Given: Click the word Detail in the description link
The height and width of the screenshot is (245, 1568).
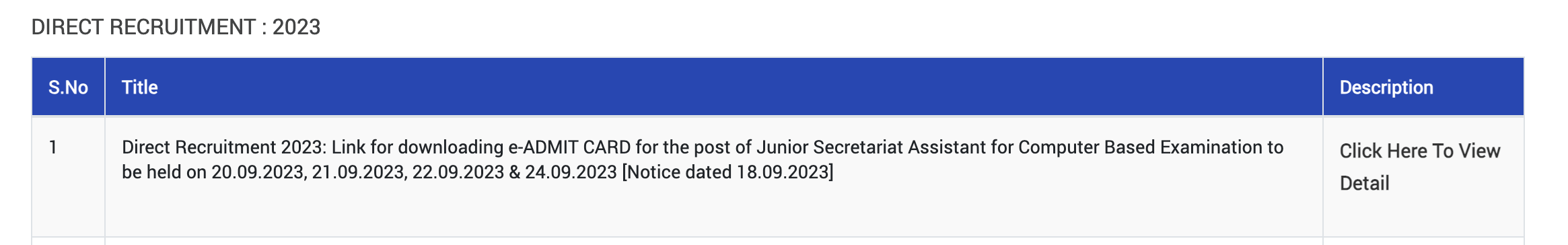Looking at the screenshot, I should [1364, 183].
